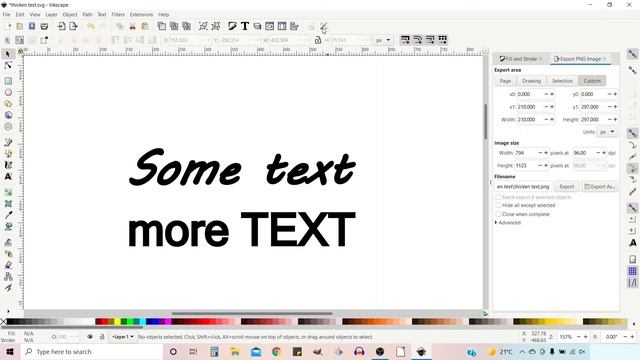640x360 pixels.
Task: Switch to Export PNG Image tab
Action: [x=580, y=59]
